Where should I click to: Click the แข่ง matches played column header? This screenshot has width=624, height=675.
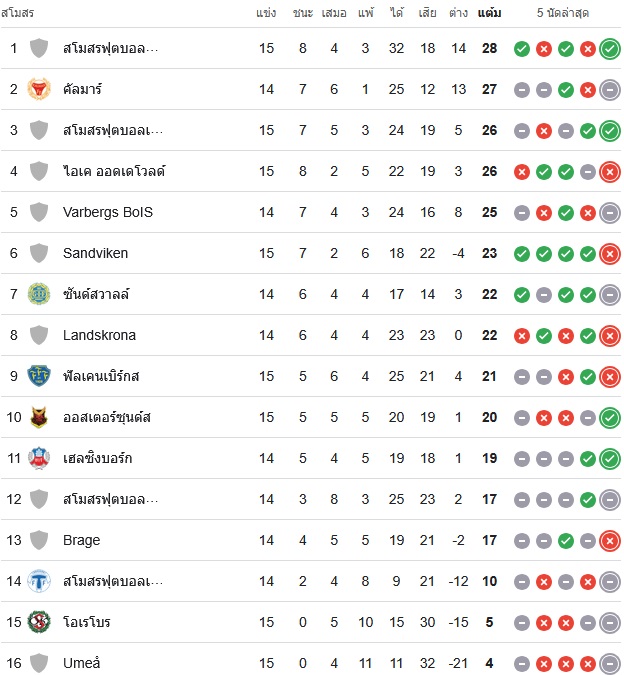[x=266, y=13]
